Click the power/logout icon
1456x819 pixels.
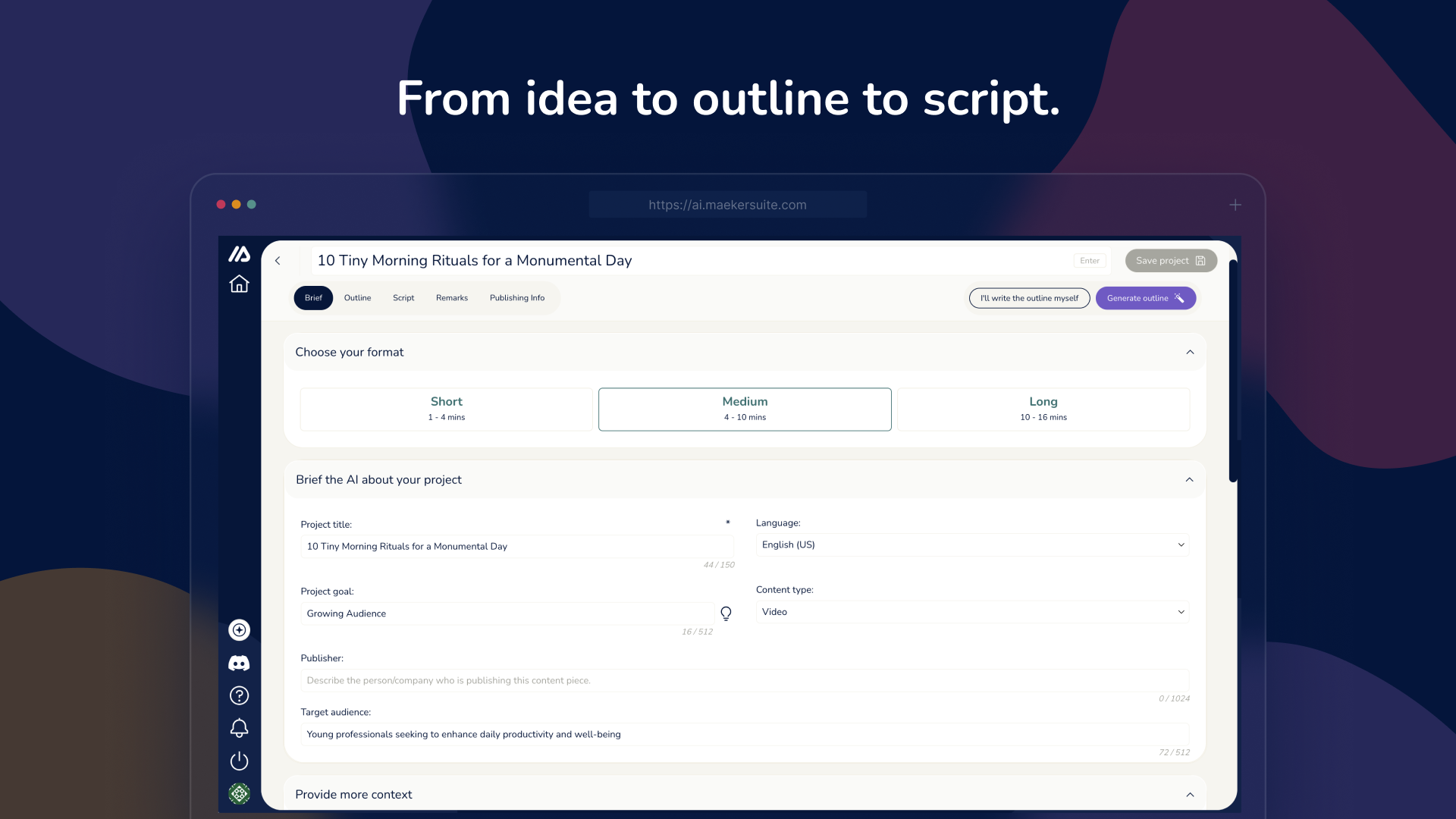pyautogui.click(x=238, y=760)
